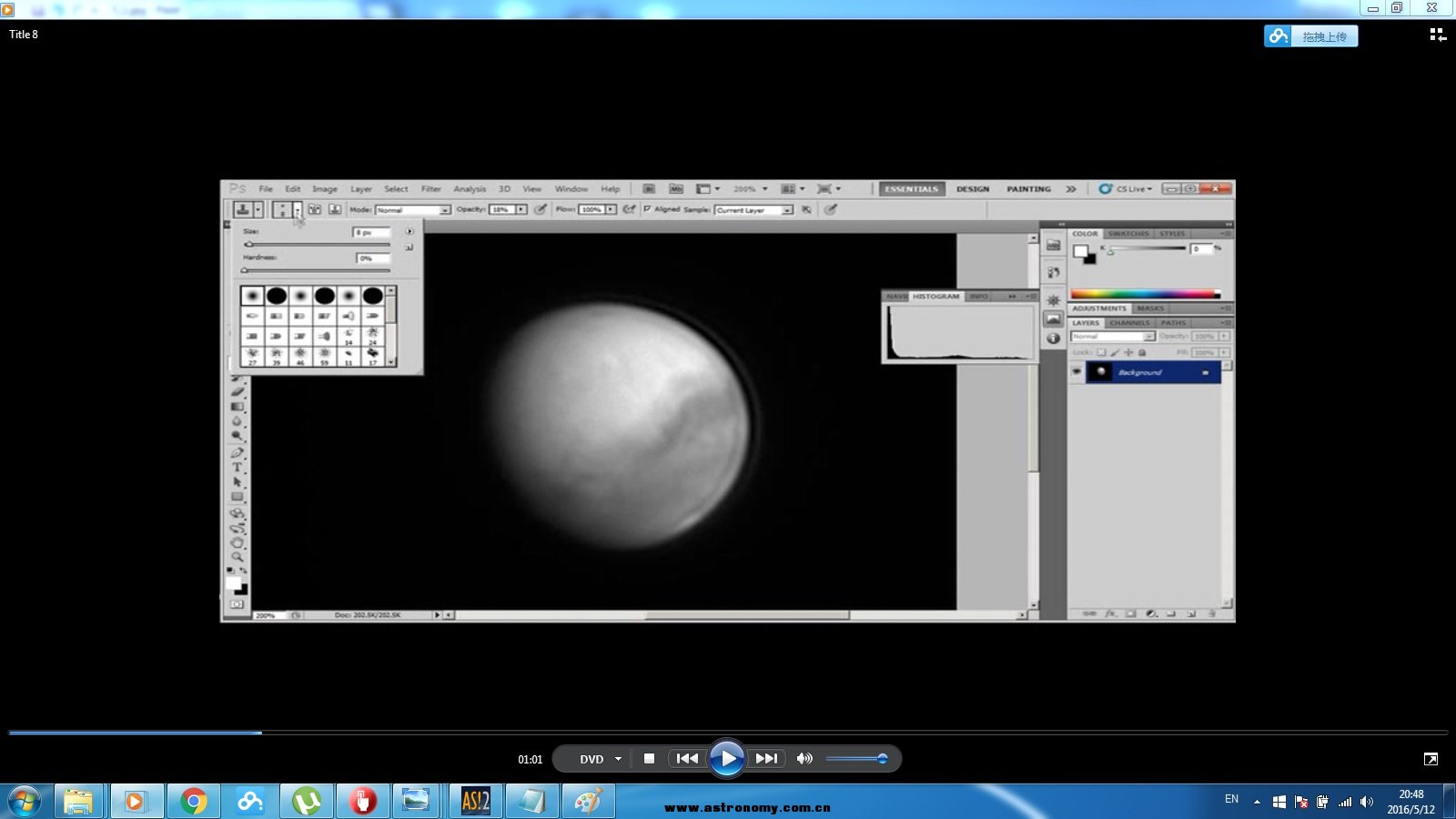The width and height of the screenshot is (1456, 819).
Task: Toggle tablet pressure for size icon
Action: [x=831, y=209]
